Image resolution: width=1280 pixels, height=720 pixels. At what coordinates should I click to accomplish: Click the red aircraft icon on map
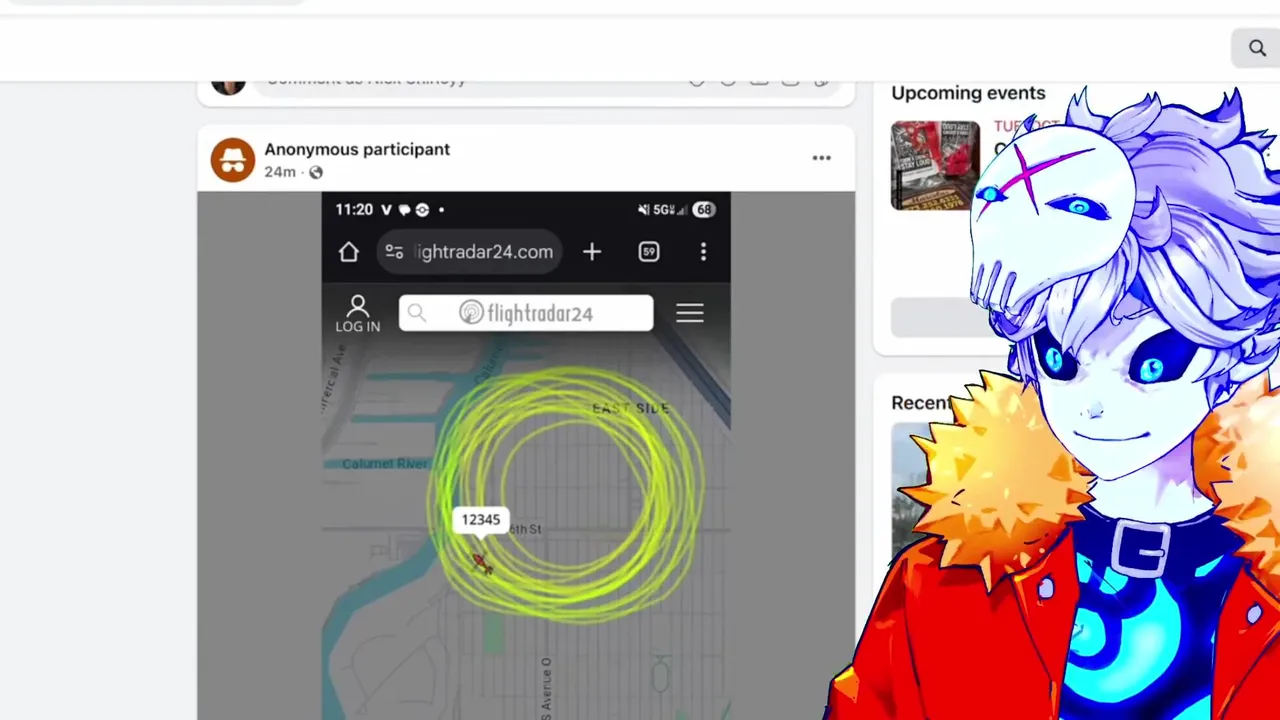pos(482,563)
